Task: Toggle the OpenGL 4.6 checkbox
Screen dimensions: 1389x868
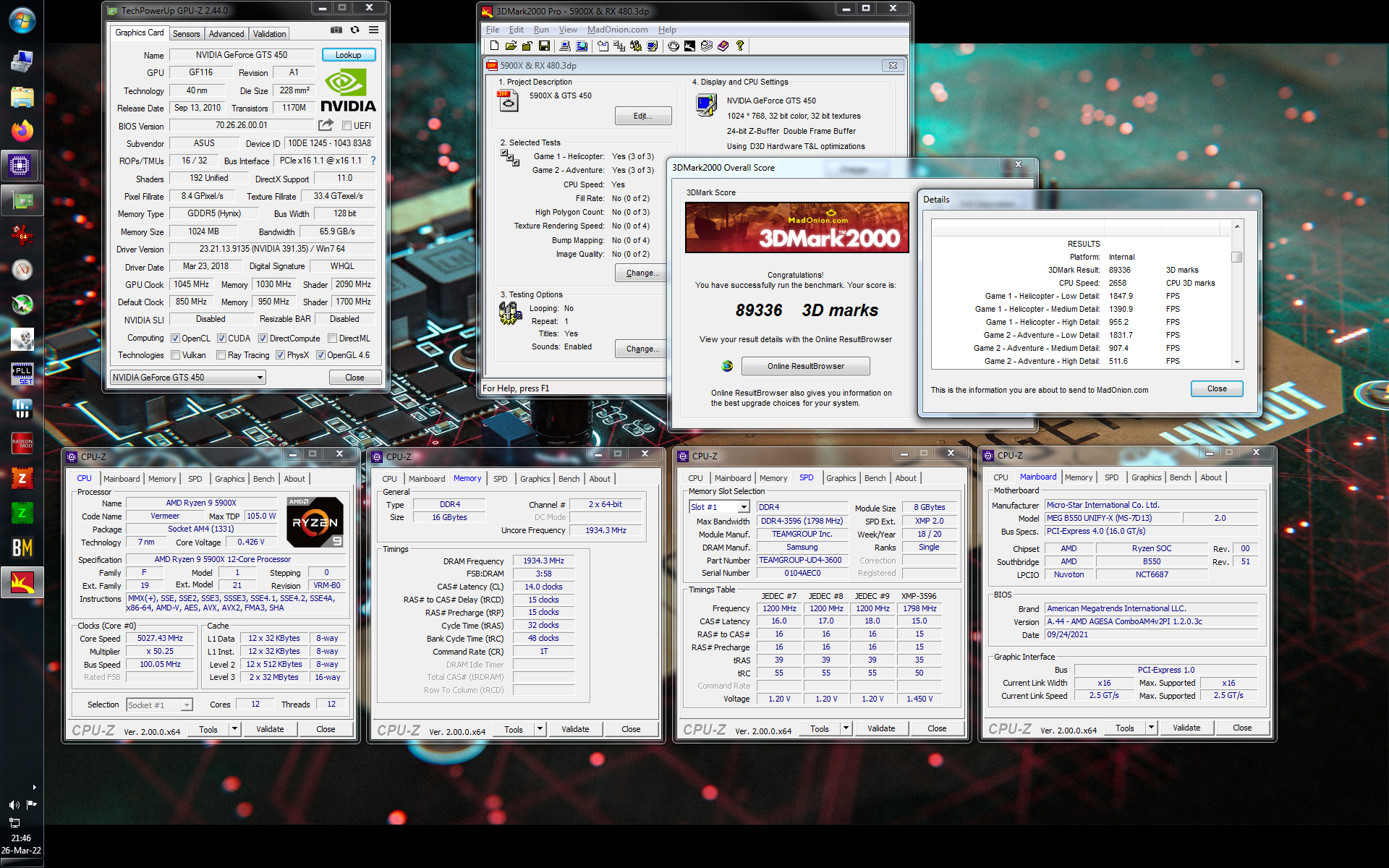Action: [320, 355]
